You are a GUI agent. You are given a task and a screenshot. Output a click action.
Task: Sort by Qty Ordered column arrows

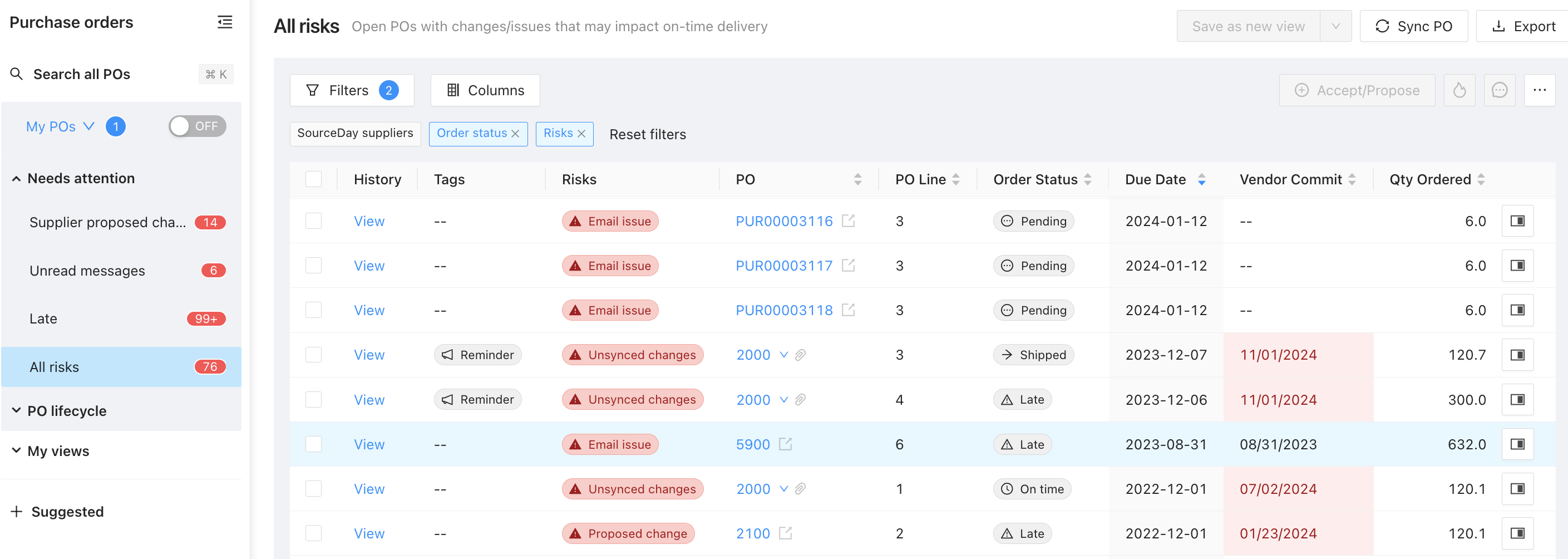pyautogui.click(x=1481, y=180)
